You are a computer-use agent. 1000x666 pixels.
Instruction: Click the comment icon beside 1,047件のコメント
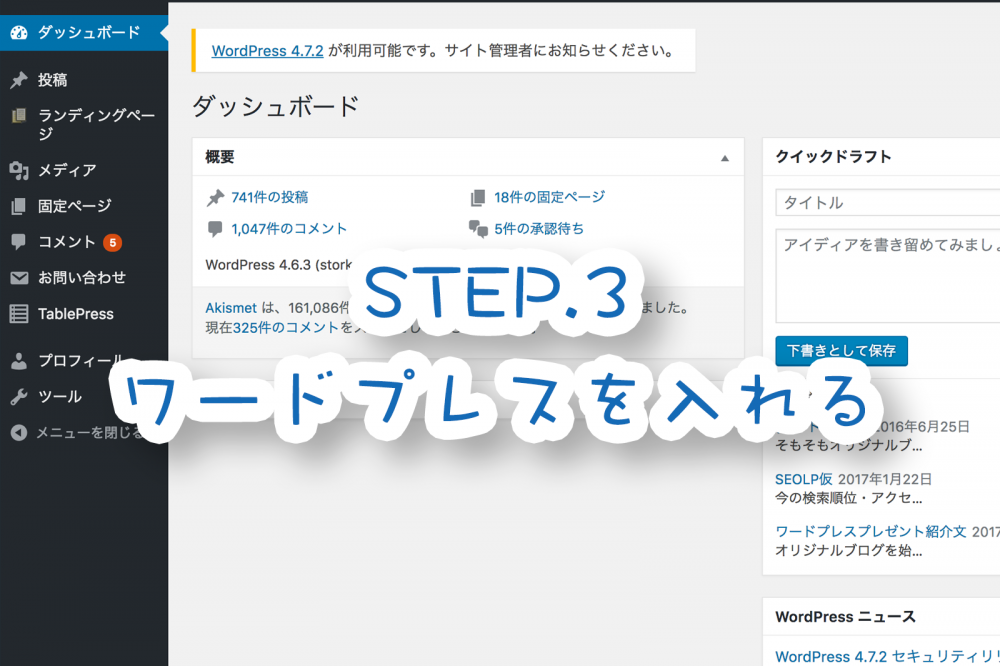point(215,229)
